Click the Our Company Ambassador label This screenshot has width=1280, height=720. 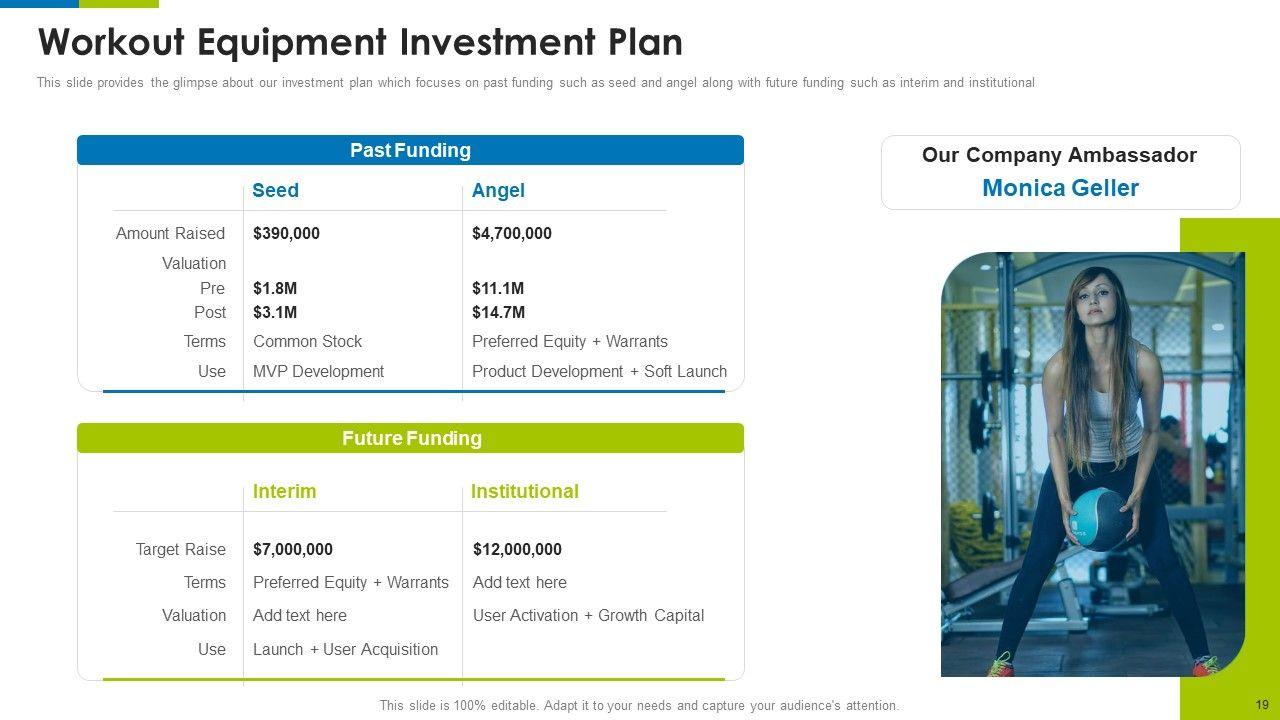pyautogui.click(x=1059, y=155)
